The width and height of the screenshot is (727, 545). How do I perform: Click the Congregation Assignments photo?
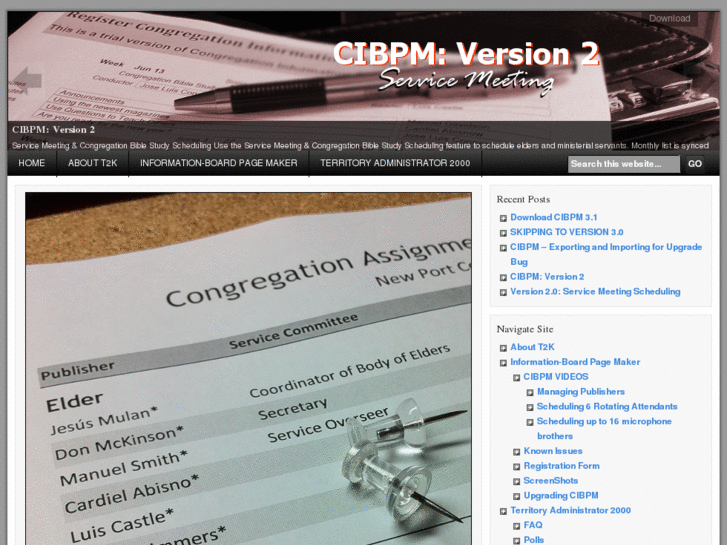click(249, 369)
